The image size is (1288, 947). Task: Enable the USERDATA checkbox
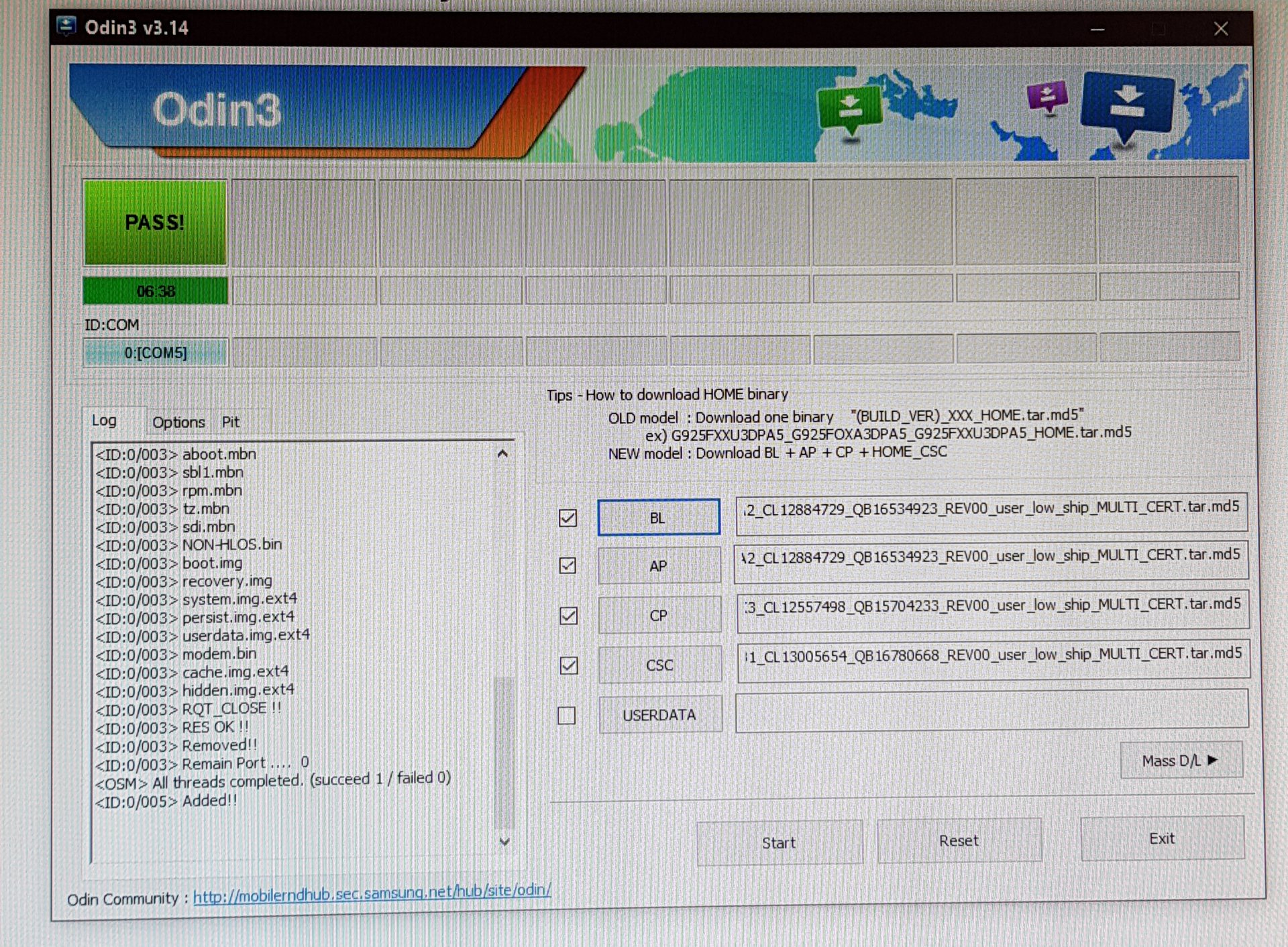567,716
